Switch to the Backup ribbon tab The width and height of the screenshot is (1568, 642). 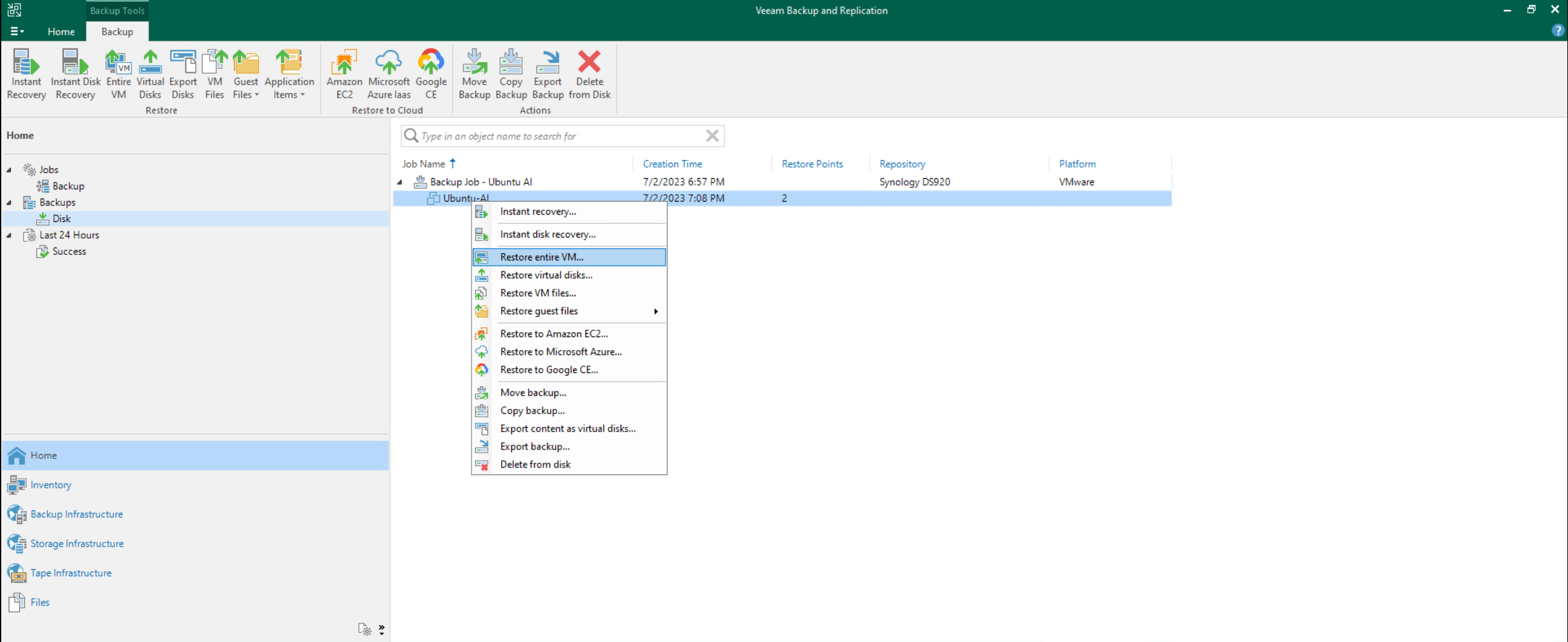117,32
